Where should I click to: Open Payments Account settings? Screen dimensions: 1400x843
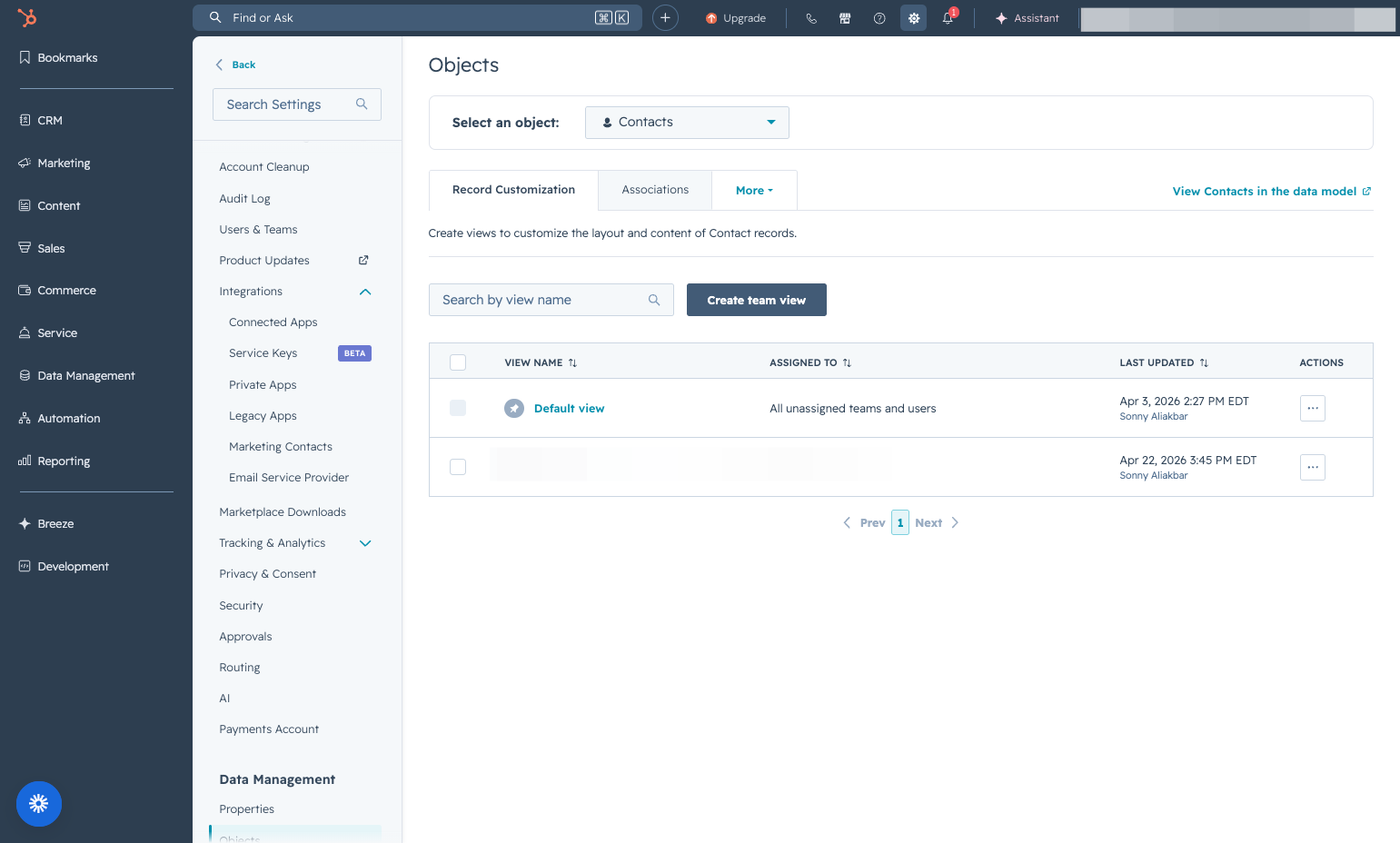tap(269, 729)
